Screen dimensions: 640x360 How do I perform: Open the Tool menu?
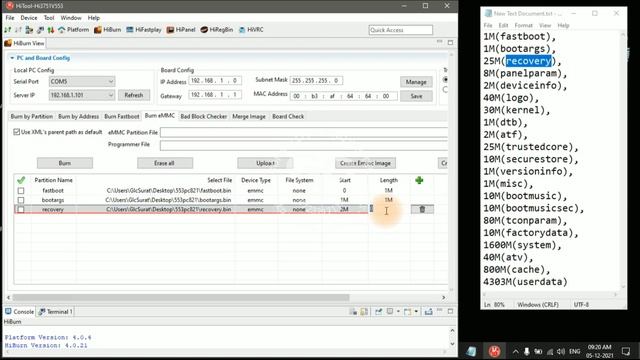pos(49,18)
